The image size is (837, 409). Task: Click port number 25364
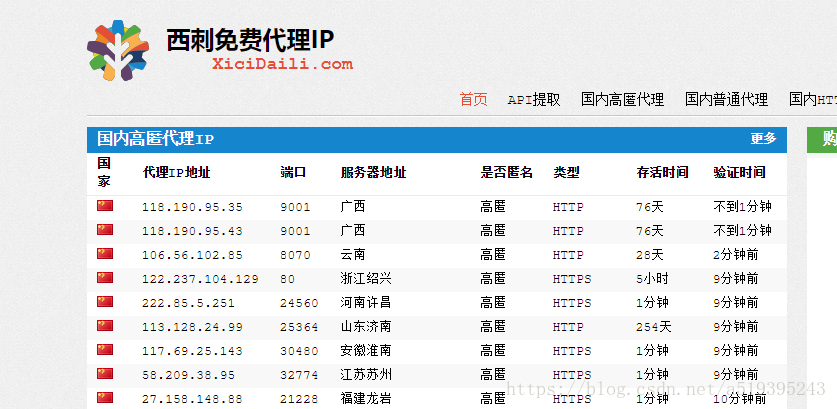pyautogui.click(x=299, y=327)
